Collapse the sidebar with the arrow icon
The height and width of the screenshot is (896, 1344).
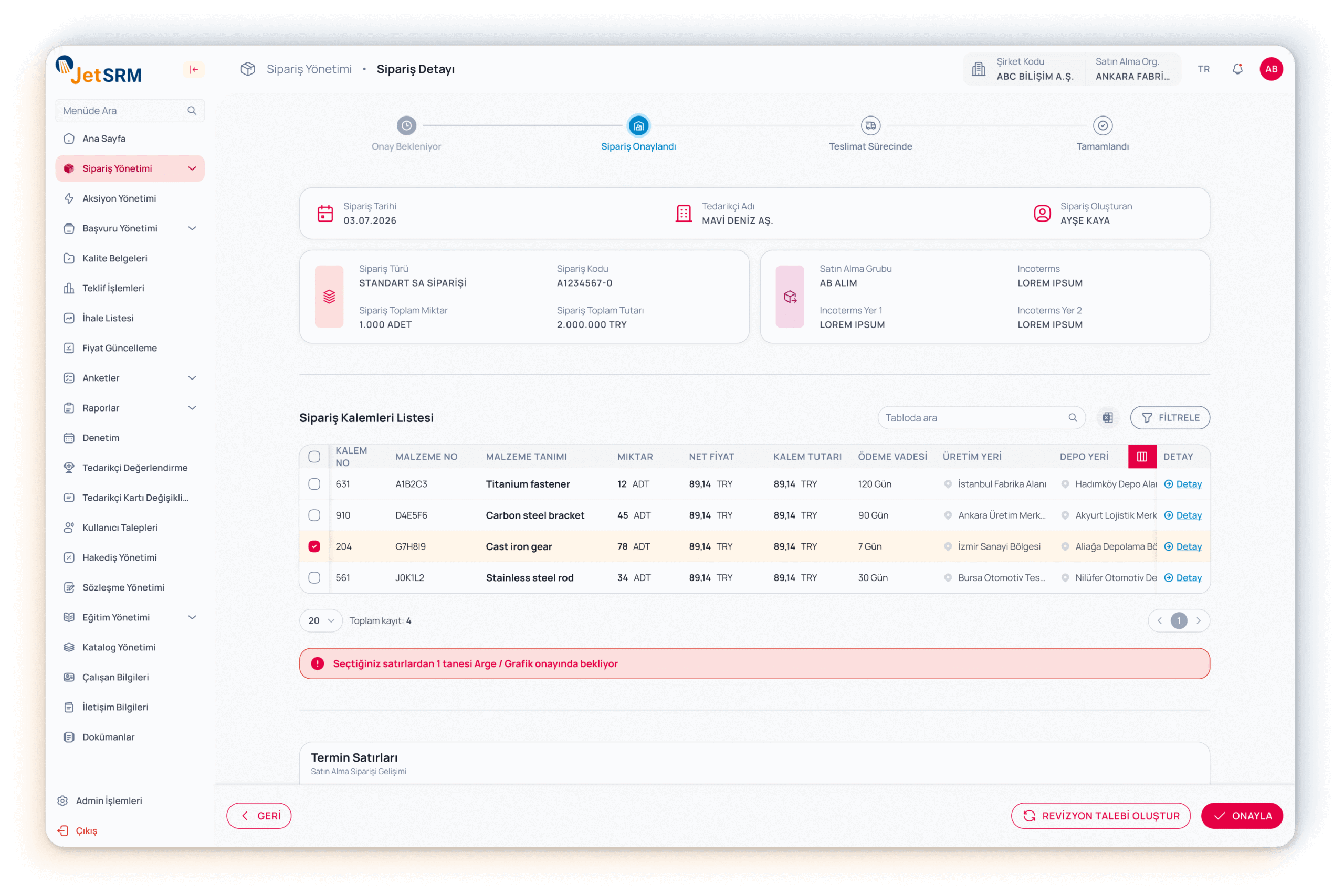(x=194, y=70)
